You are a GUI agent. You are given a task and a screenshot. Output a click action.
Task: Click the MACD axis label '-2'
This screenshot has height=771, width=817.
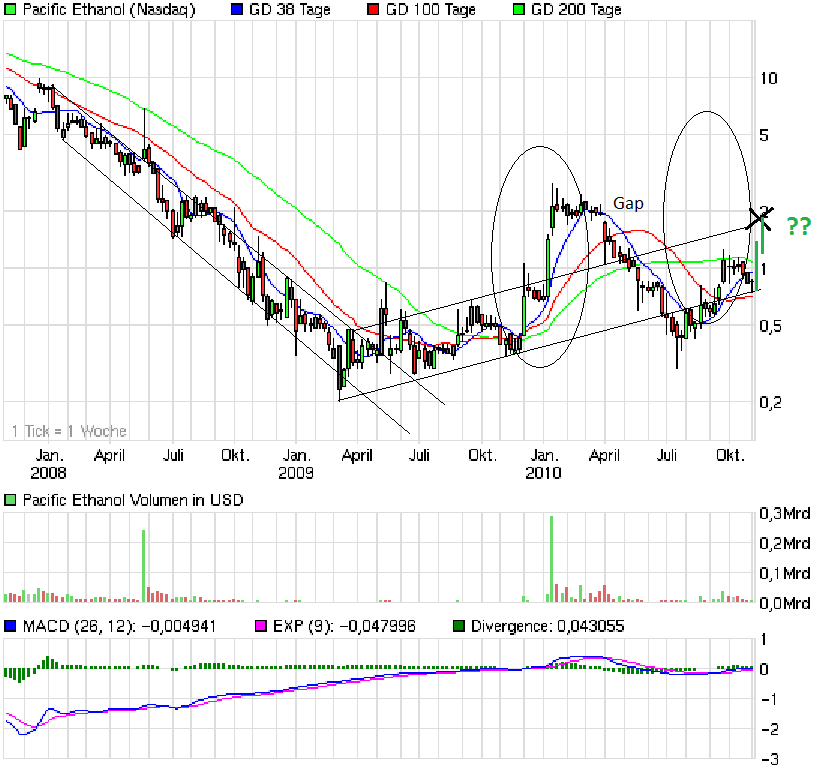[x=770, y=729]
